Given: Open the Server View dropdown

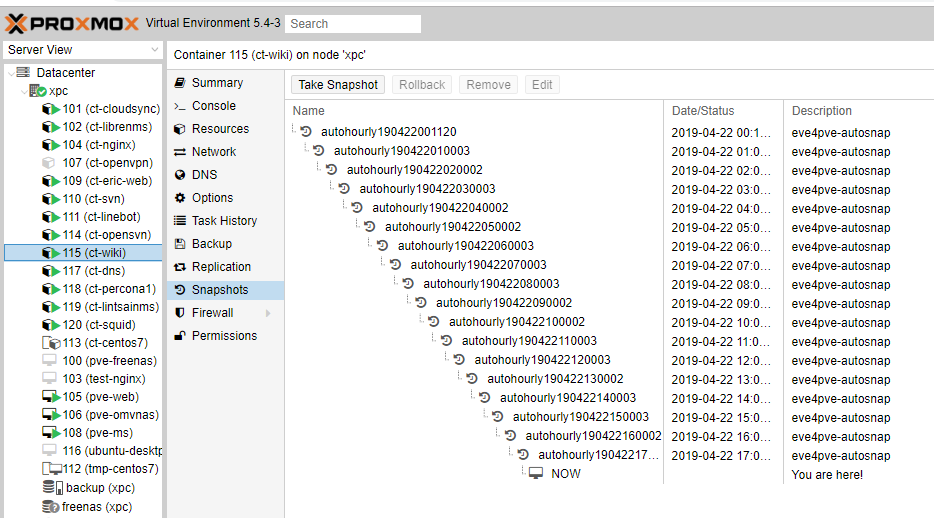Looking at the screenshot, I should pyautogui.click(x=83, y=50).
